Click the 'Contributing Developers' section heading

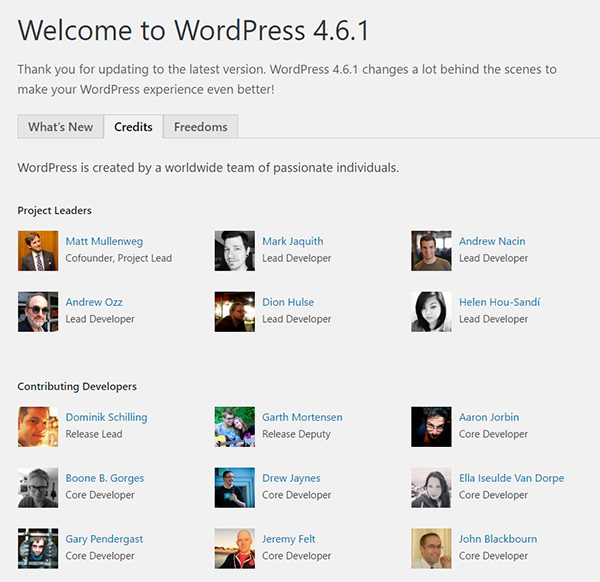tap(77, 386)
